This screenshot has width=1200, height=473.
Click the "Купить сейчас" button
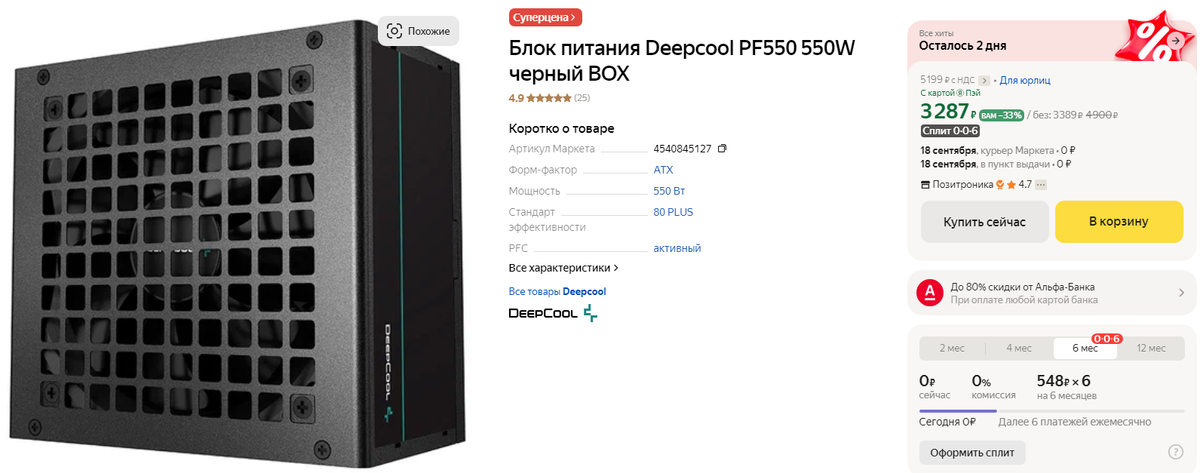point(985,222)
